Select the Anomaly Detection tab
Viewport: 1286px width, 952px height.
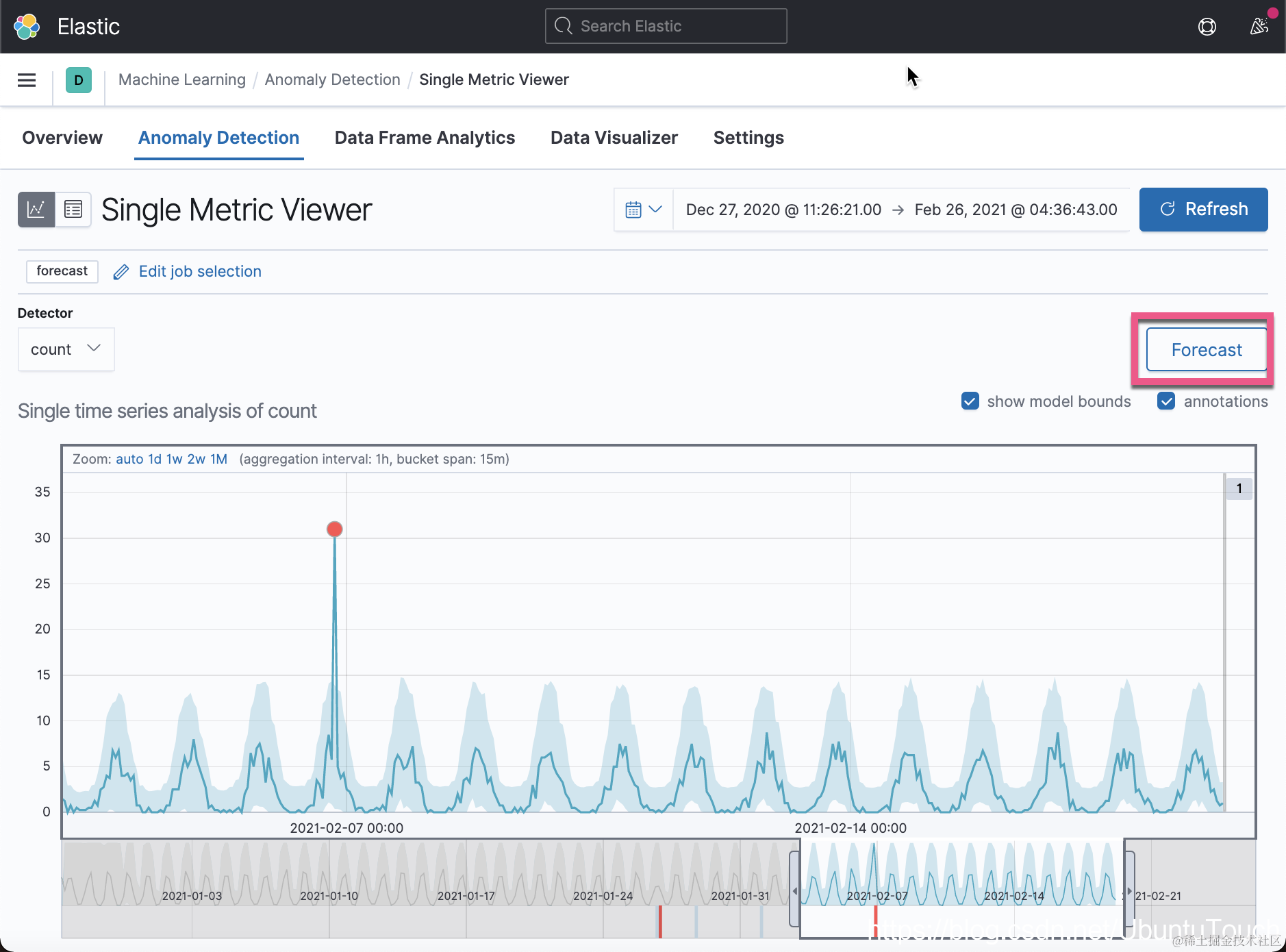(x=219, y=138)
